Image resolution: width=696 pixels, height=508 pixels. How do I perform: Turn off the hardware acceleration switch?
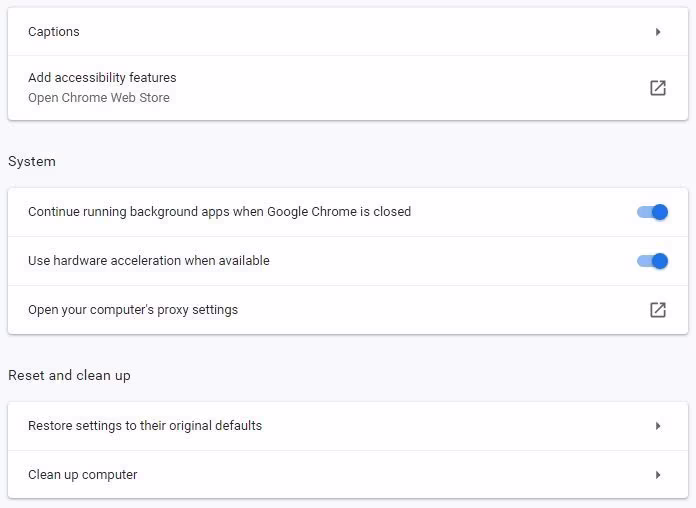pyautogui.click(x=652, y=261)
